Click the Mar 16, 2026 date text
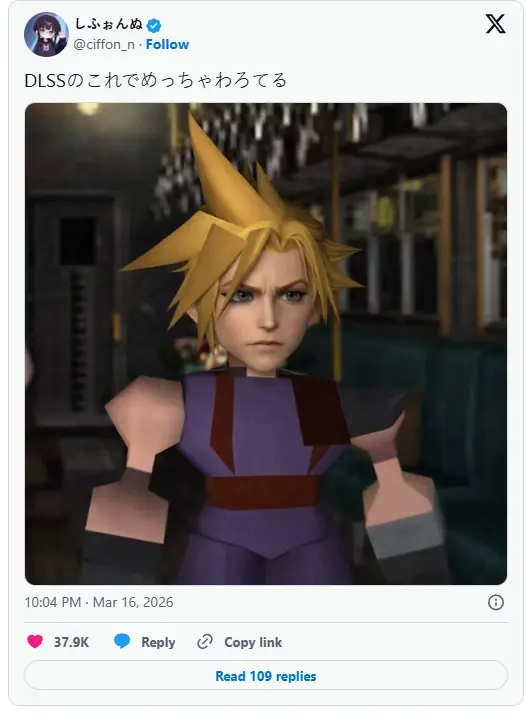The width and height of the screenshot is (526, 715). coord(133,602)
